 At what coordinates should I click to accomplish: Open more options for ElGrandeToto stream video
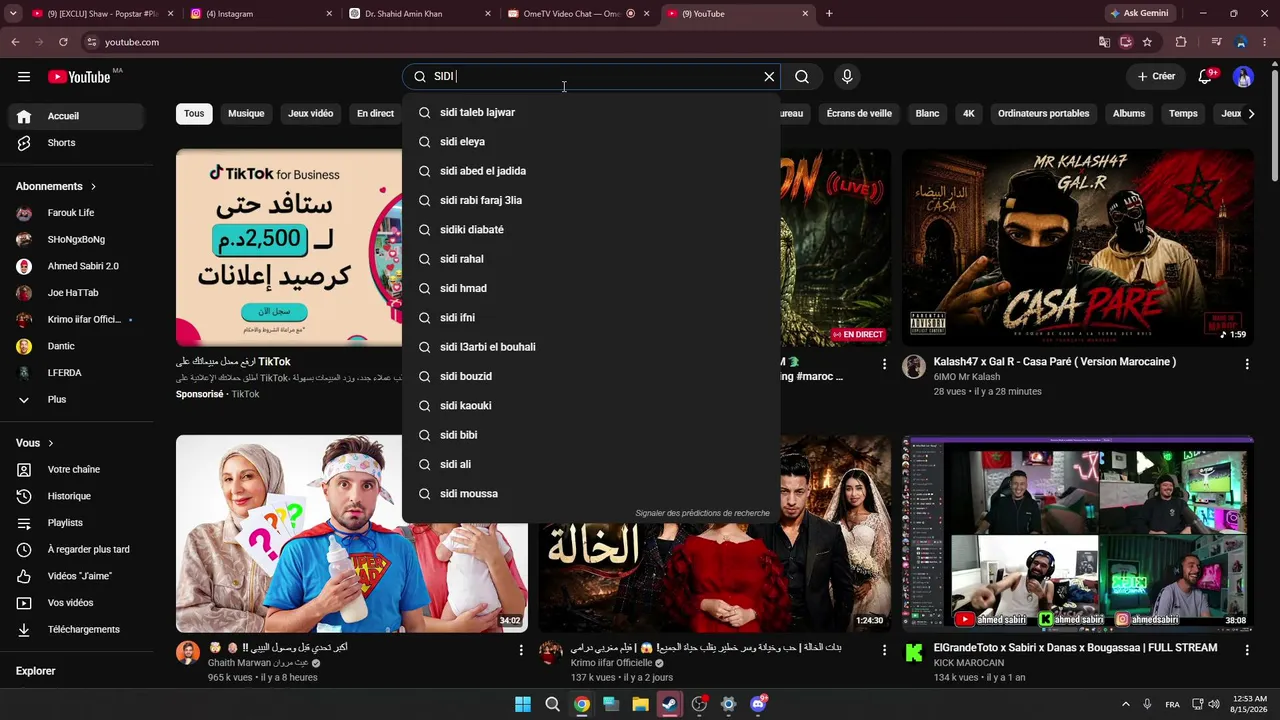point(1247,650)
